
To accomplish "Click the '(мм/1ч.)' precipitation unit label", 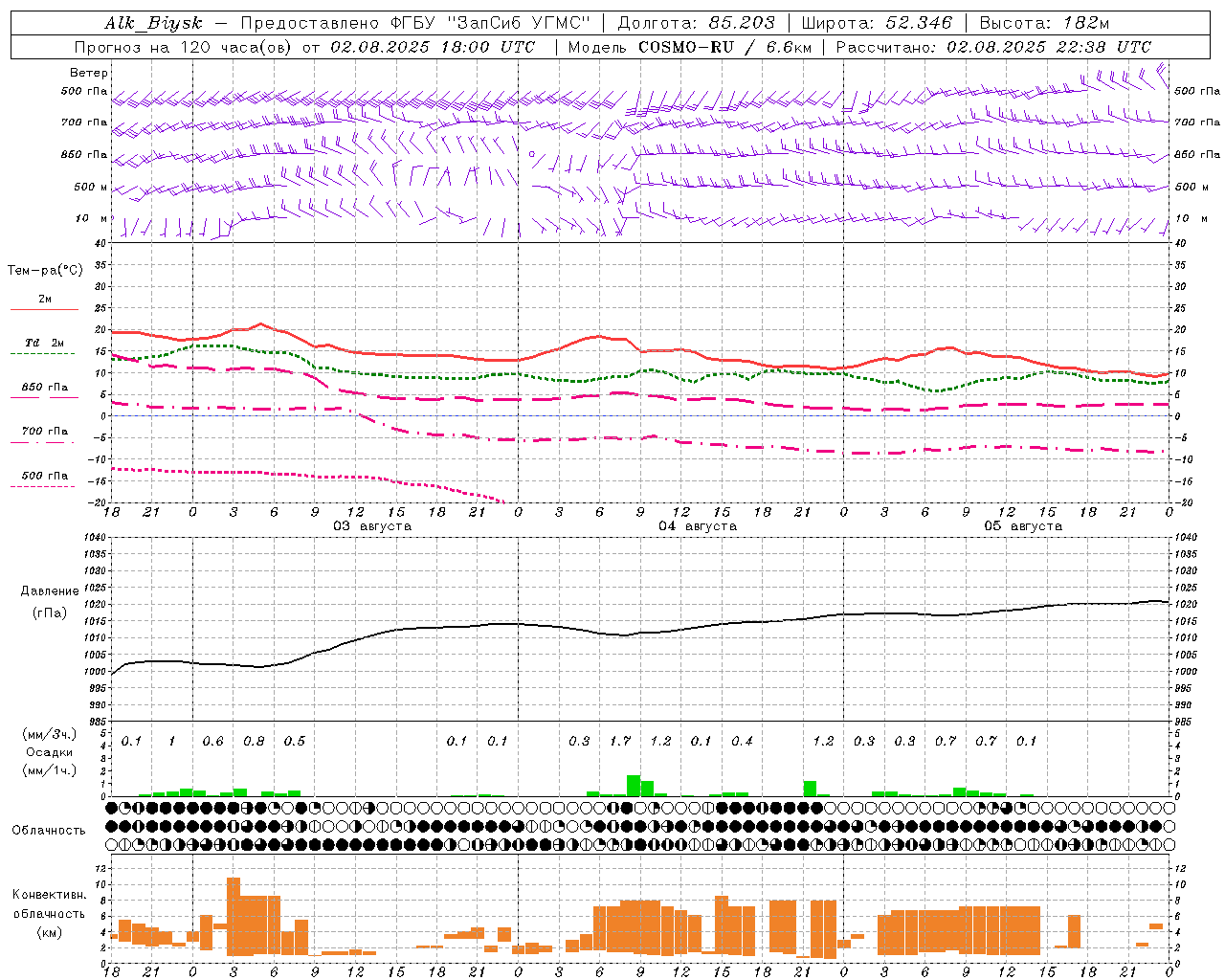I will click(x=50, y=770).
